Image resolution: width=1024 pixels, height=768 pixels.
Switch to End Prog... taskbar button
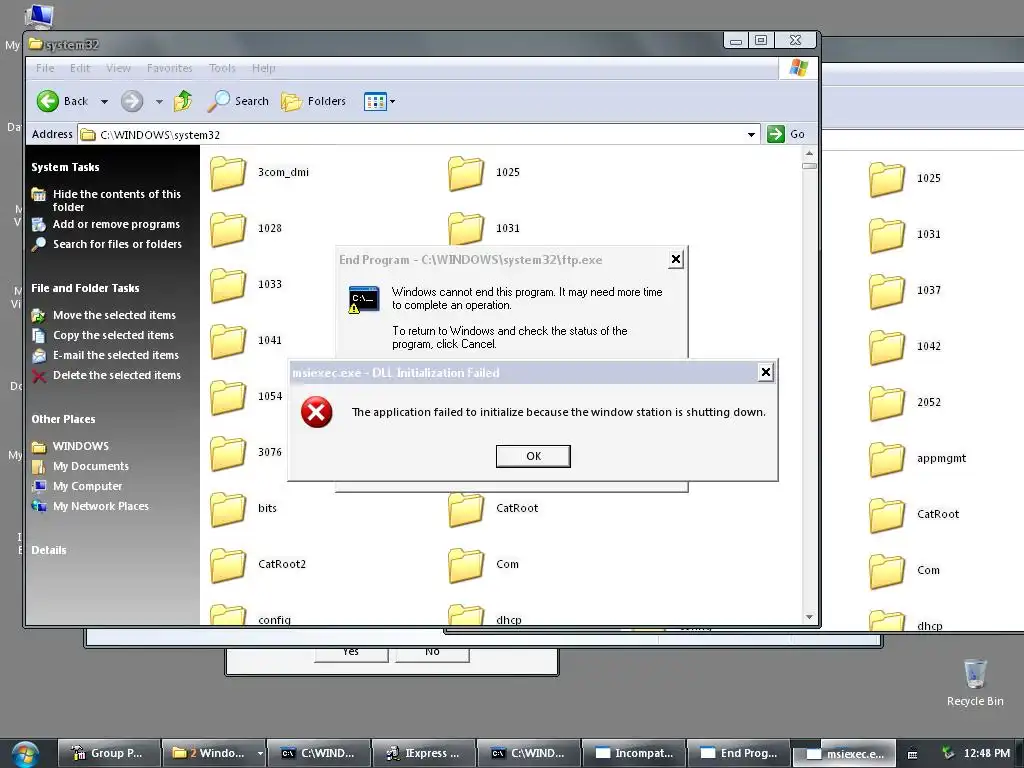pos(738,753)
